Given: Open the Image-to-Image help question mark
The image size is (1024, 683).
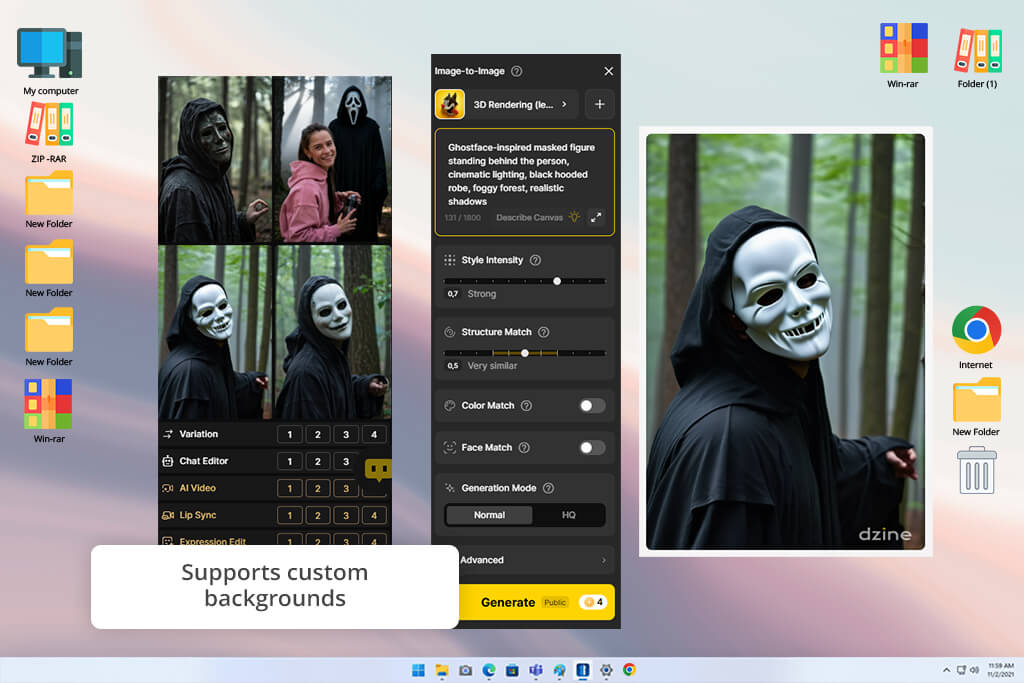Looking at the screenshot, I should tap(517, 71).
